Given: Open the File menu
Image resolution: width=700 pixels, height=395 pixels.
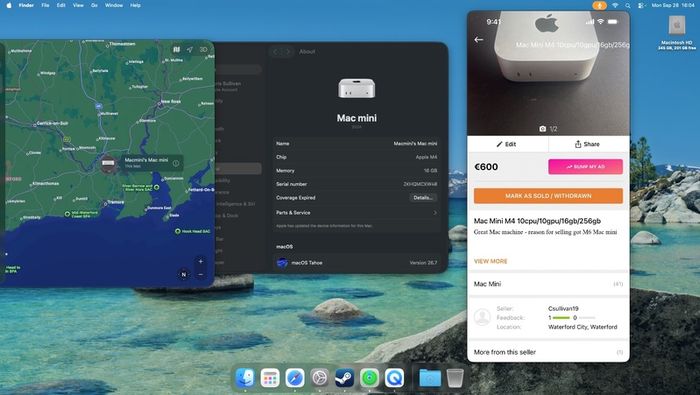Looking at the screenshot, I should click(45, 5).
